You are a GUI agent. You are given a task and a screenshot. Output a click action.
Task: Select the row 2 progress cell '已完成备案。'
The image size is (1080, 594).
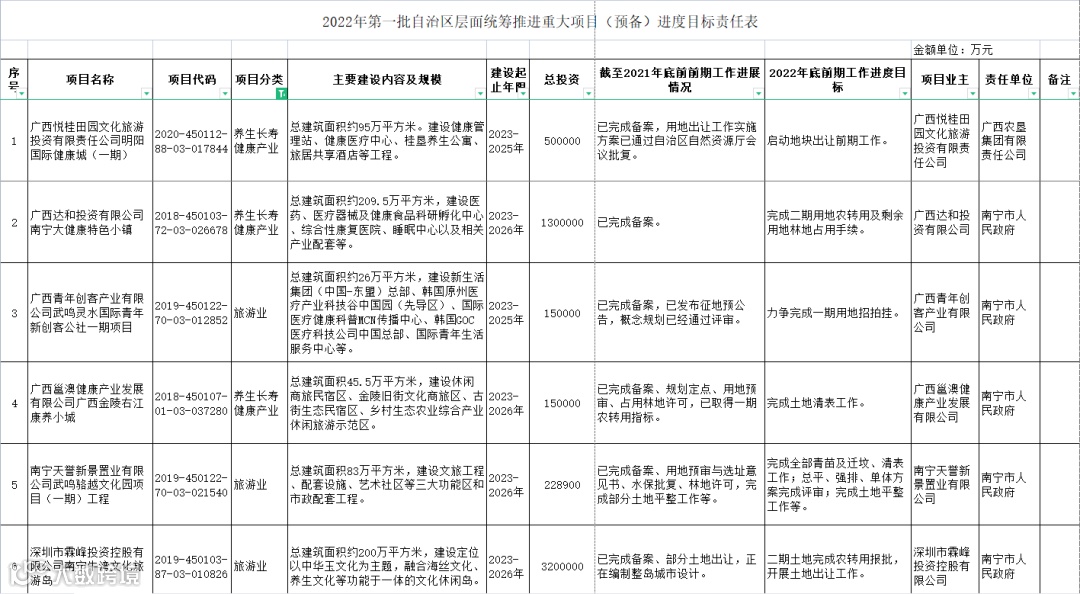click(x=679, y=222)
